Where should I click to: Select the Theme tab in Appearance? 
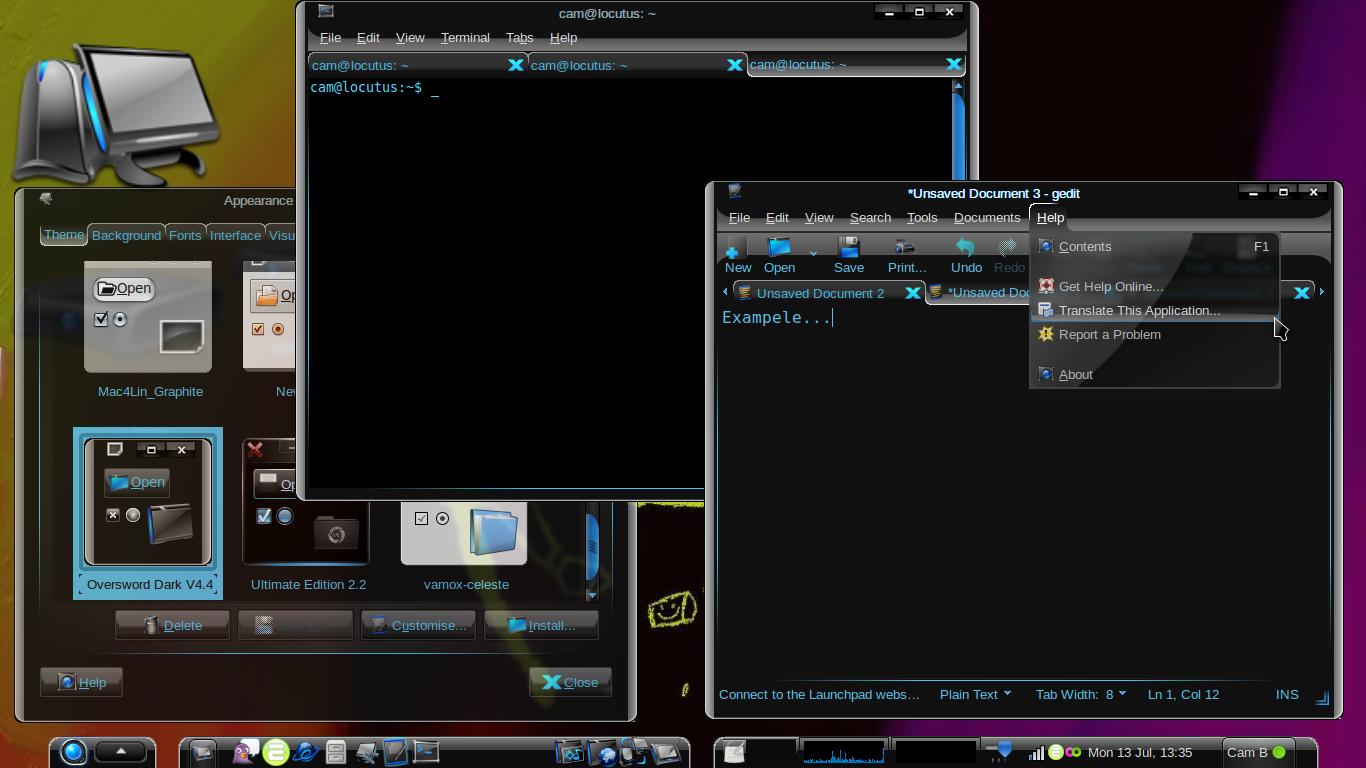point(63,234)
